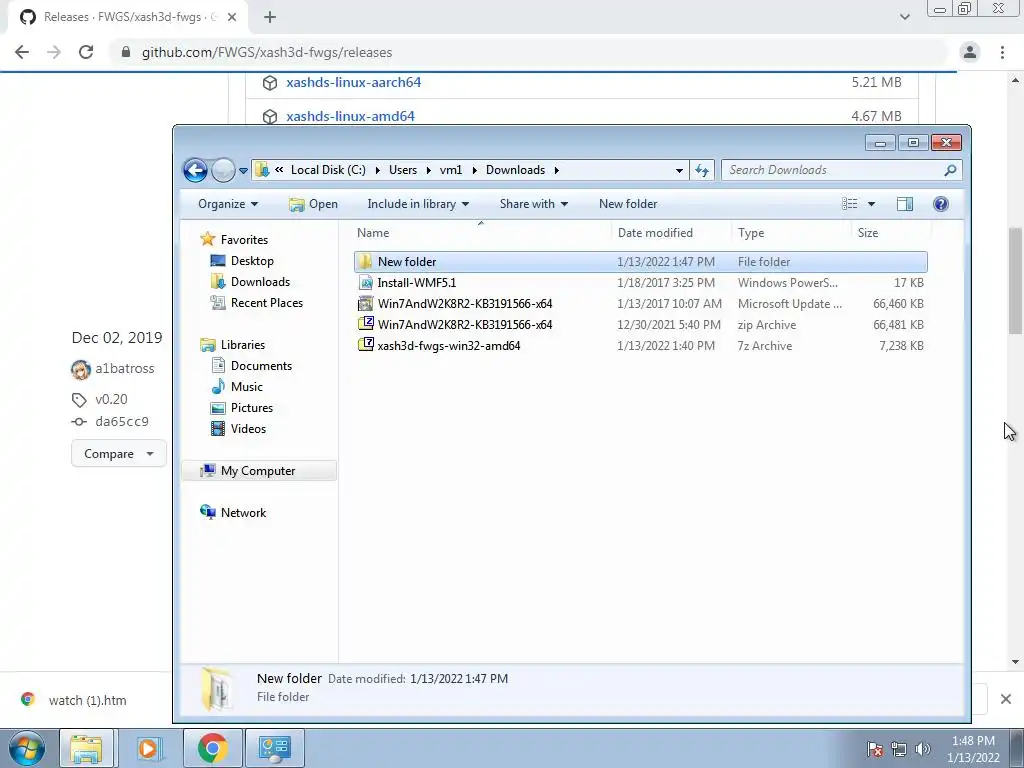Expand Share with menu

tap(534, 204)
